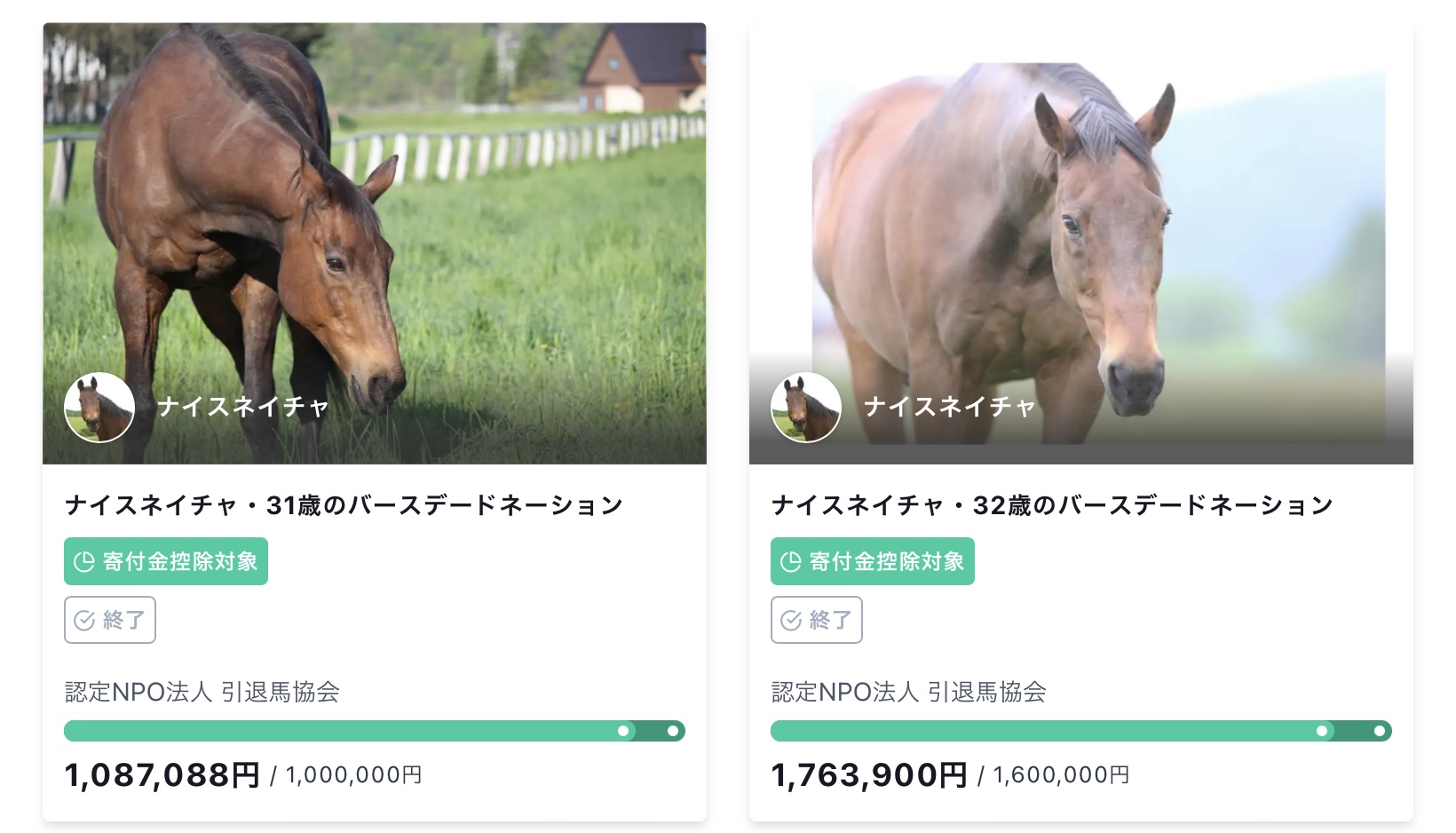Open the 31歳 birthday donation campaign photo

coord(375,243)
